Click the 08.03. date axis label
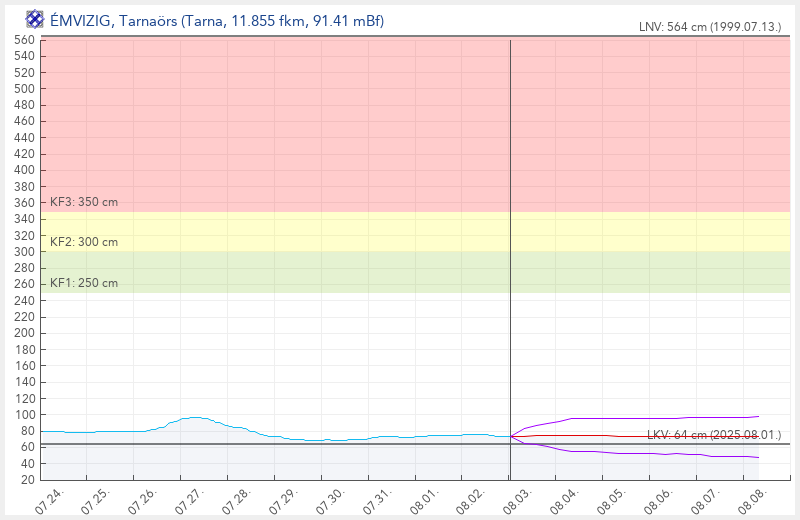800x520 pixels. click(518, 501)
